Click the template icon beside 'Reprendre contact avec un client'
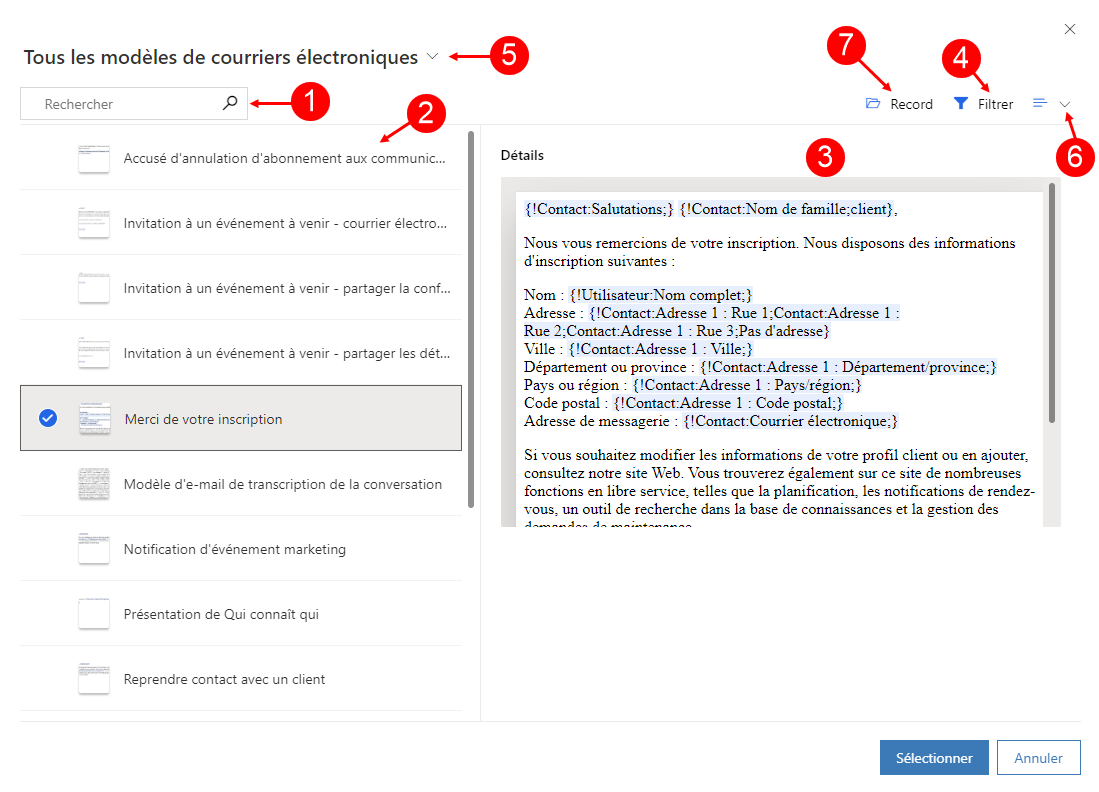The width and height of the screenshot is (1099, 792). point(94,678)
